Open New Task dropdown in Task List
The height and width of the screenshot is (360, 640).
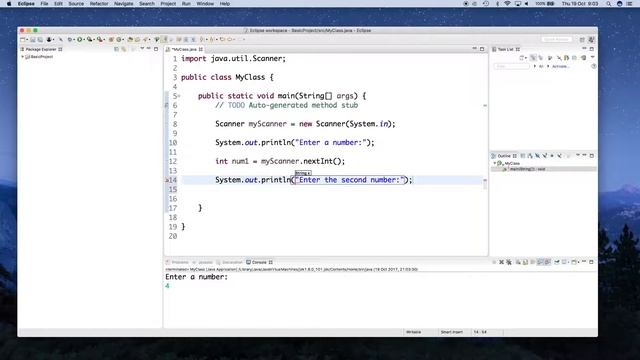526,58
